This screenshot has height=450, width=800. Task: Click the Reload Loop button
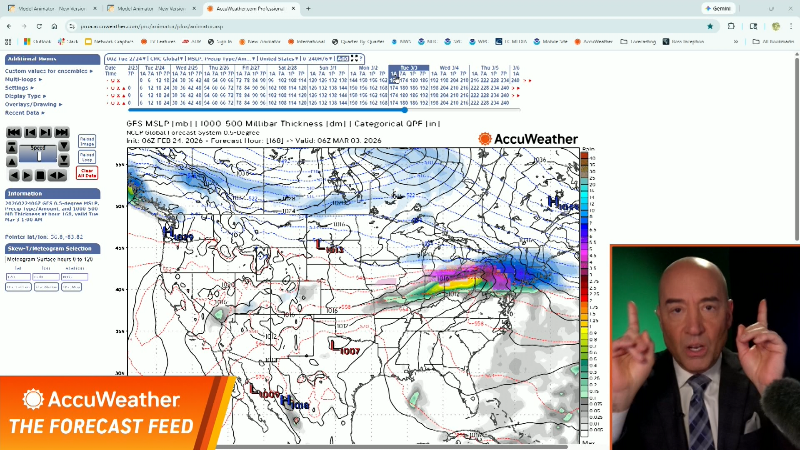coord(87,156)
